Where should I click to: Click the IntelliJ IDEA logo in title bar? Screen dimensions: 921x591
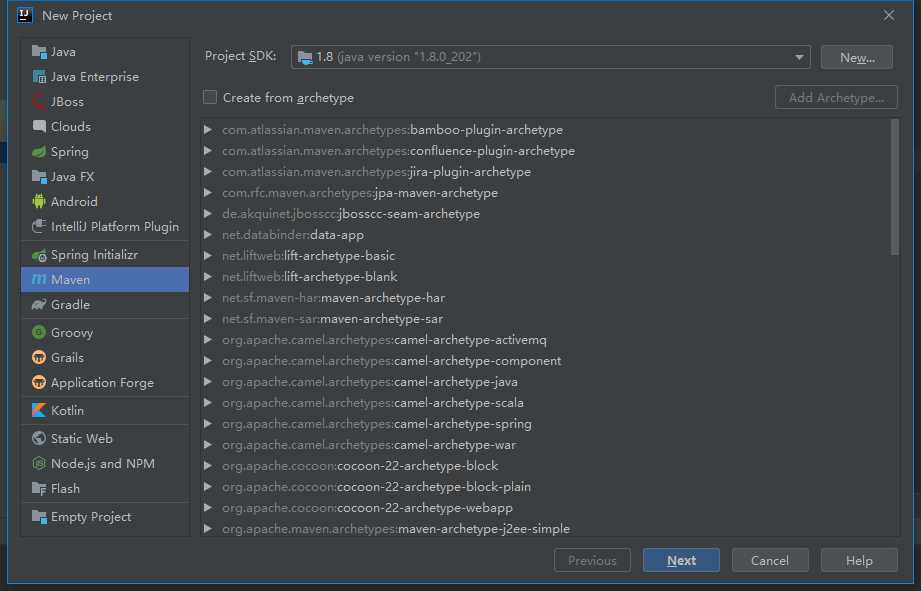[x=25, y=15]
